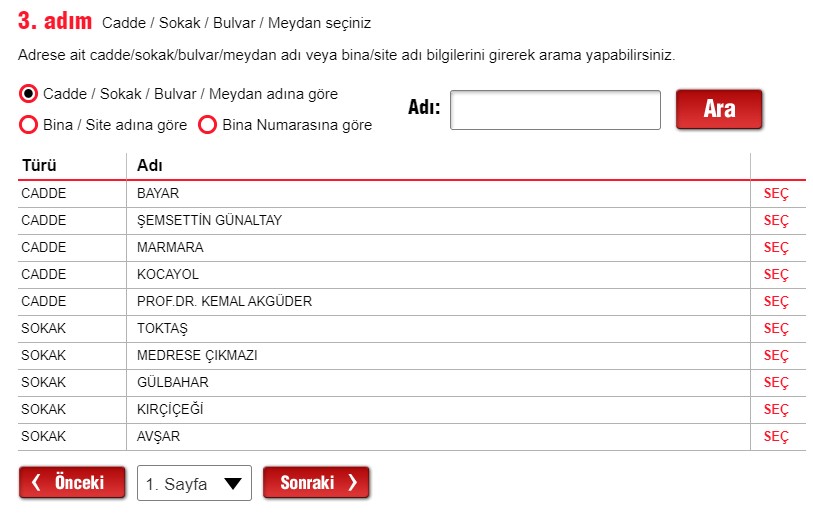Choose SEÇ next to ŞEMSETTİN GÜNALTAY
Image resolution: width=813 pixels, height=520 pixels.
click(776, 221)
